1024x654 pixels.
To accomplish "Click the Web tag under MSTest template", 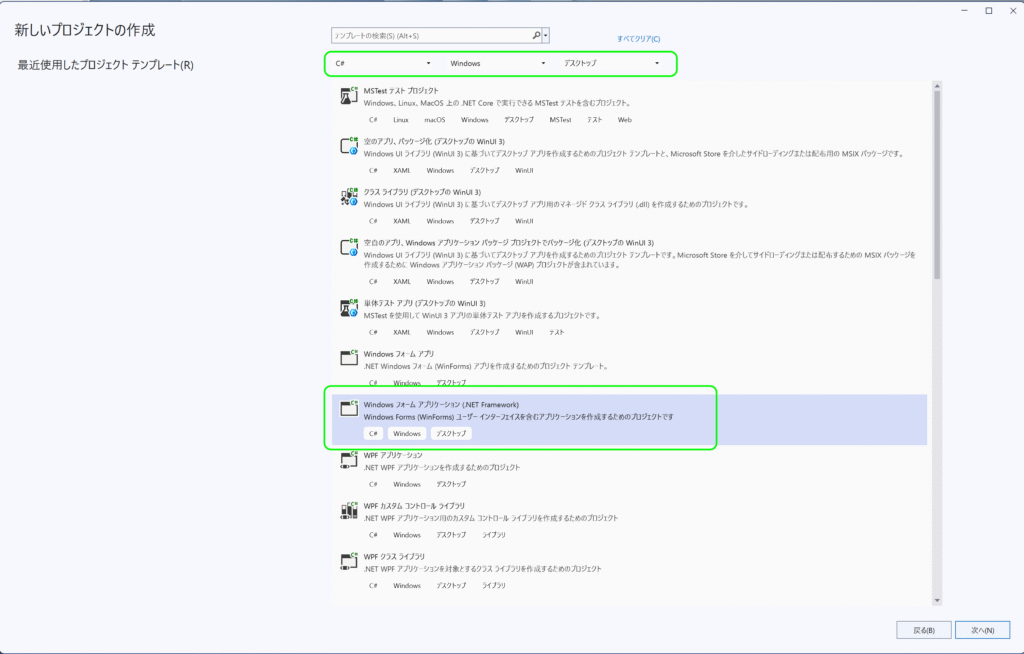I will 625,120.
